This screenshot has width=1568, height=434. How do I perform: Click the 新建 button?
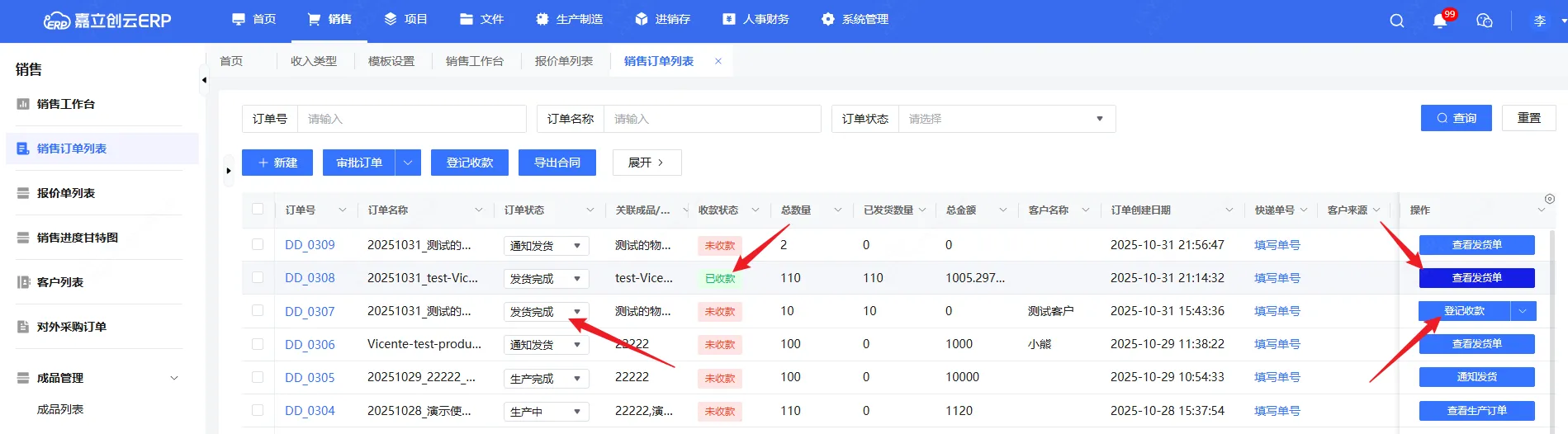(x=277, y=163)
